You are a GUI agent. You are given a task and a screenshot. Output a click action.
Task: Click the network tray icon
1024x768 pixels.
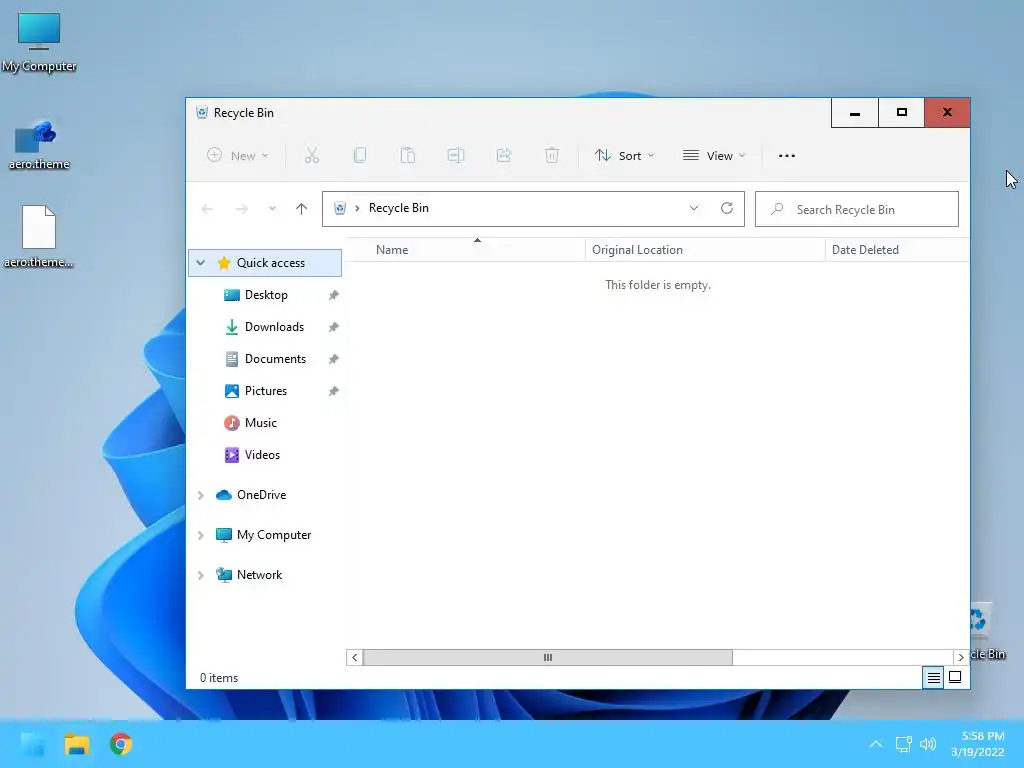coord(903,744)
